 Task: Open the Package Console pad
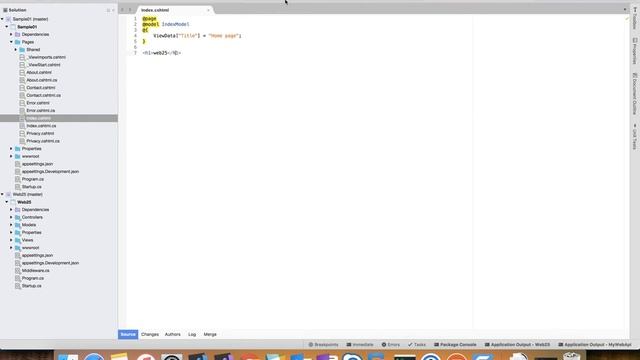pos(455,345)
